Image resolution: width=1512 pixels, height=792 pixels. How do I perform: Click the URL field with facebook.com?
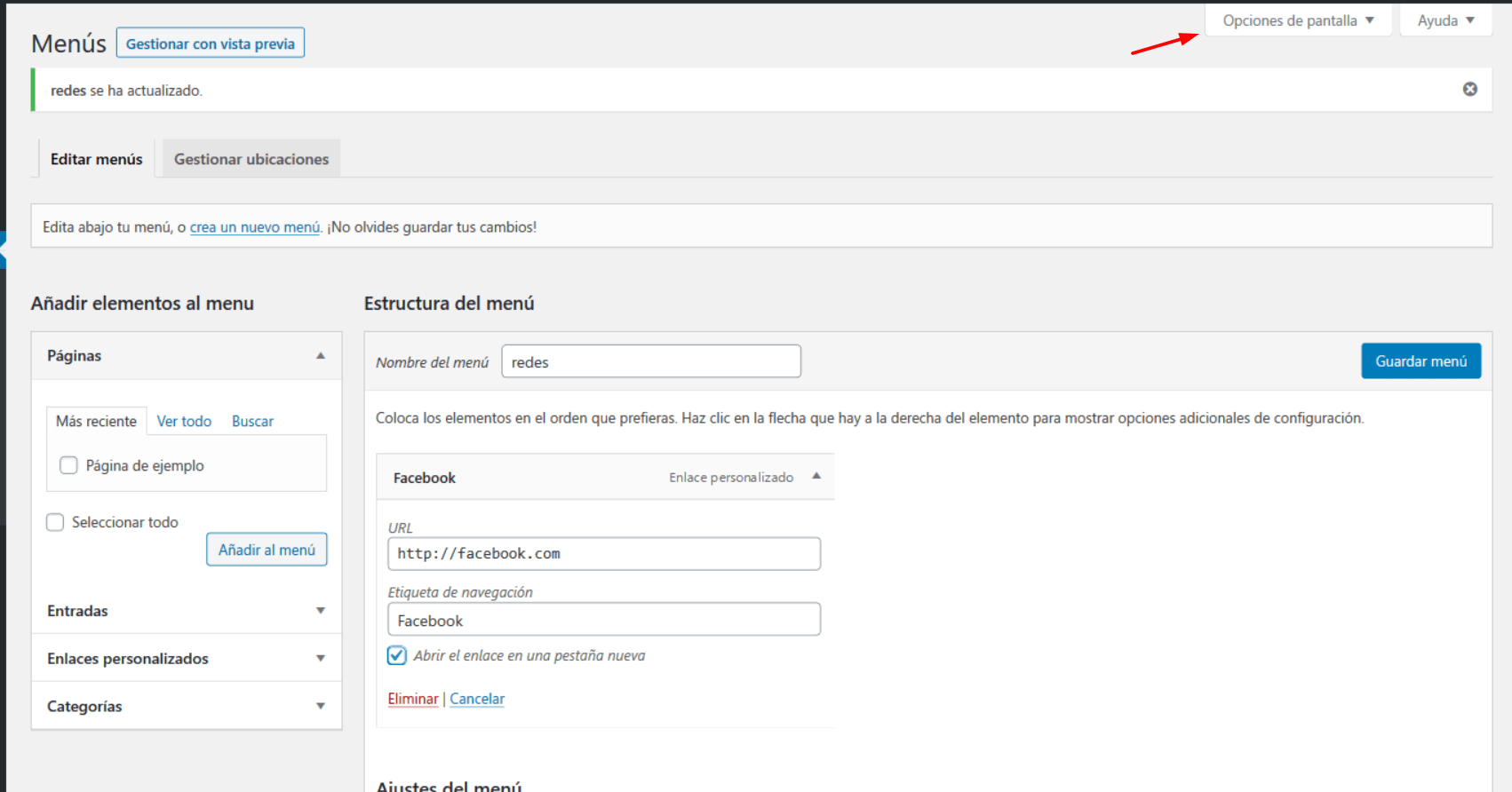click(604, 554)
